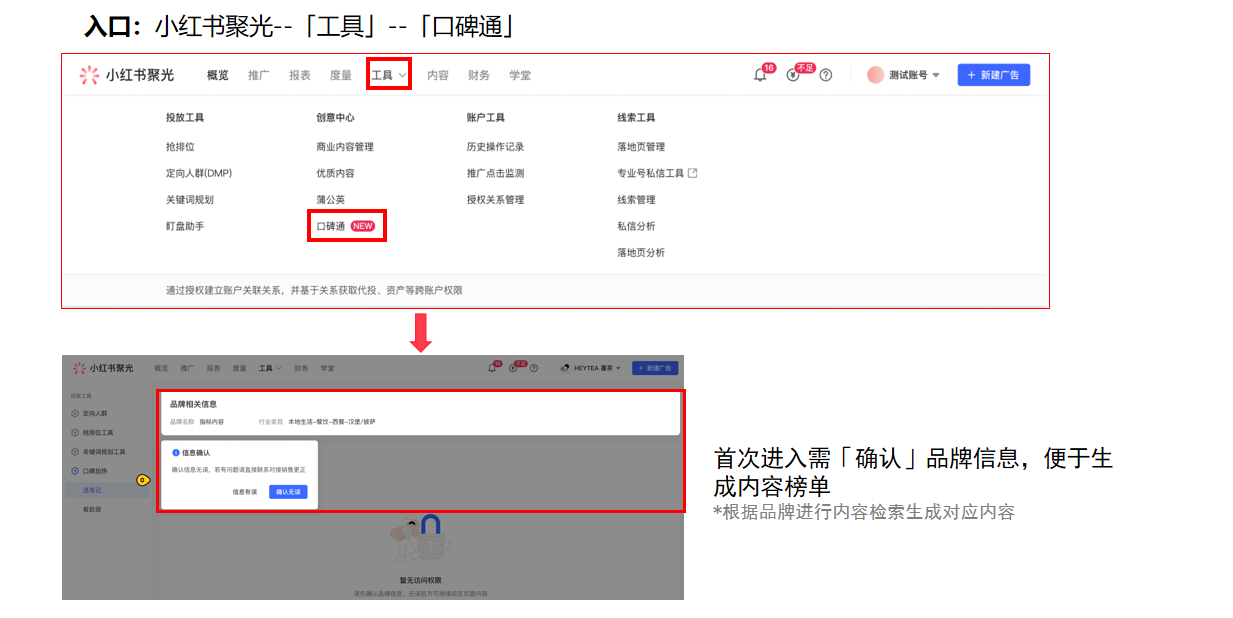The height and width of the screenshot is (618, 1233).
Task: Click 概览 tab in lower screenshot
Action: [x=162, y=368]
